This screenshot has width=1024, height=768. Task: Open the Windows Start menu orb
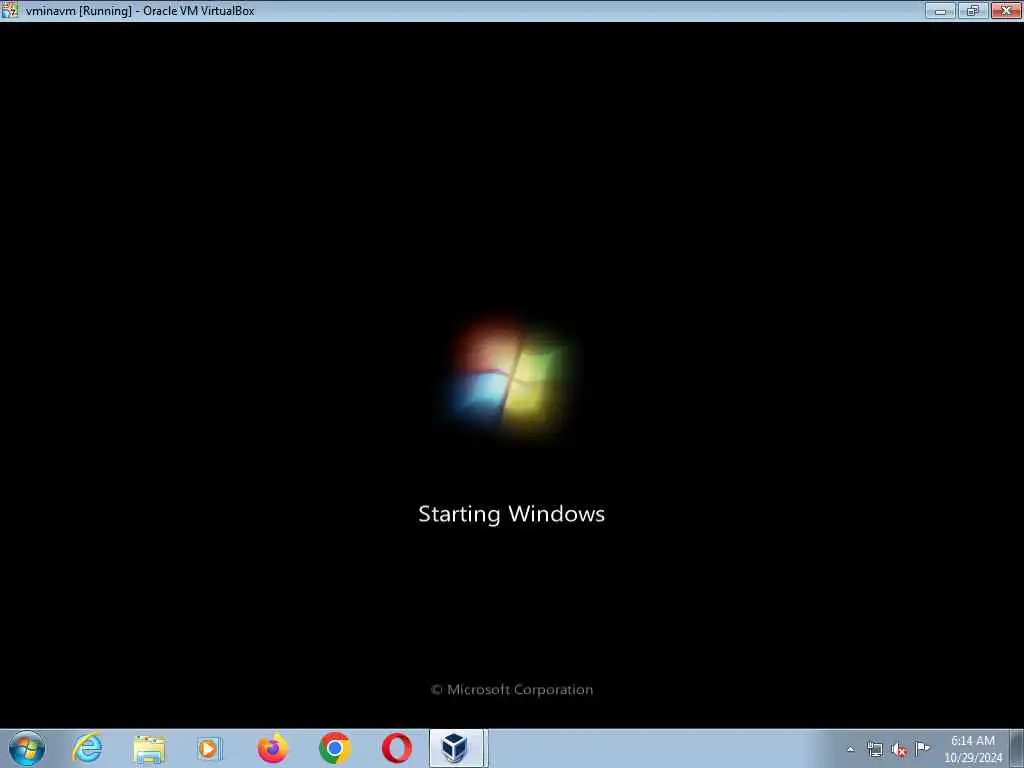[26, 748]
